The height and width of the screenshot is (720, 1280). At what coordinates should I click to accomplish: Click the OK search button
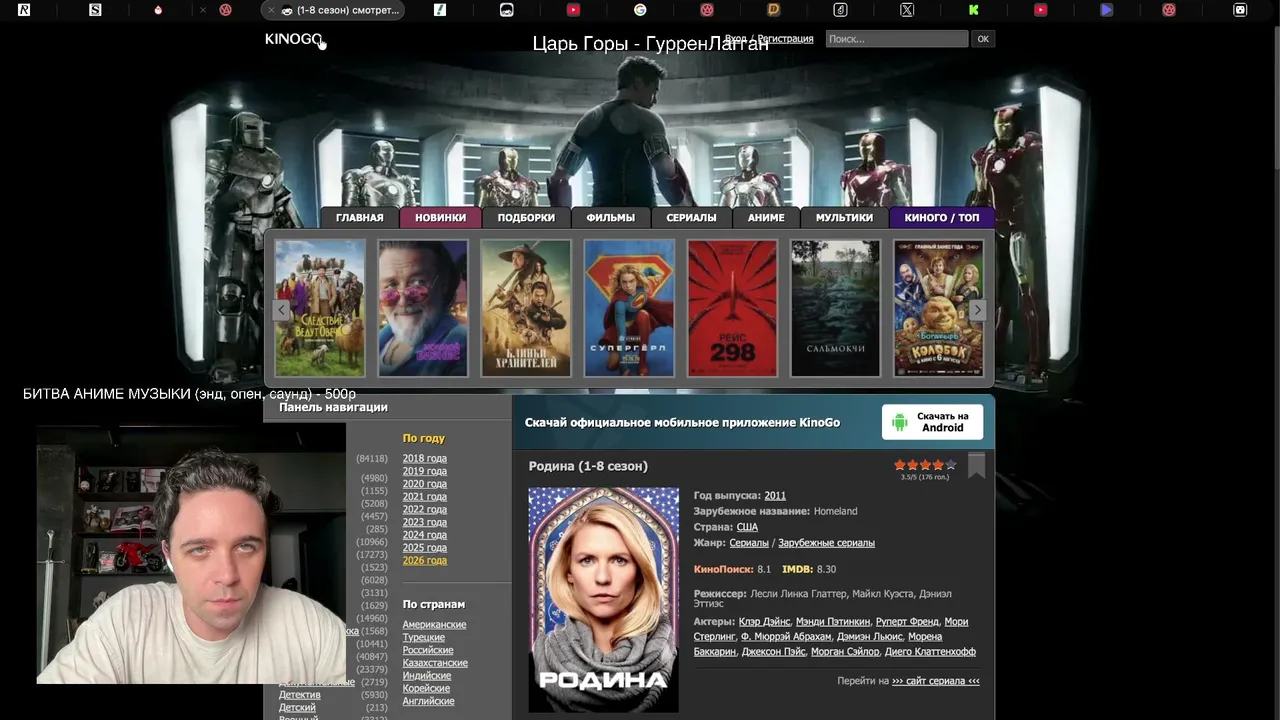tap(983, 39)
